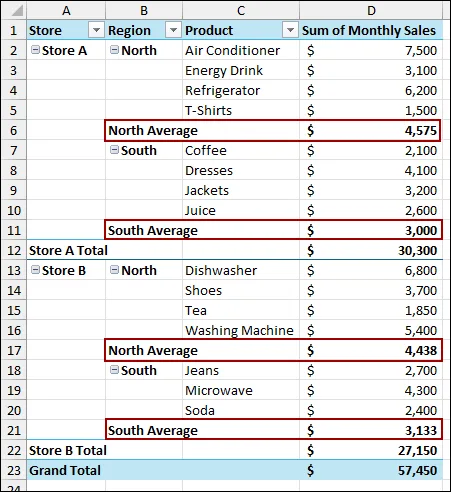
Task: Click the South Average label in row 11
Action: tap(153, 230)
